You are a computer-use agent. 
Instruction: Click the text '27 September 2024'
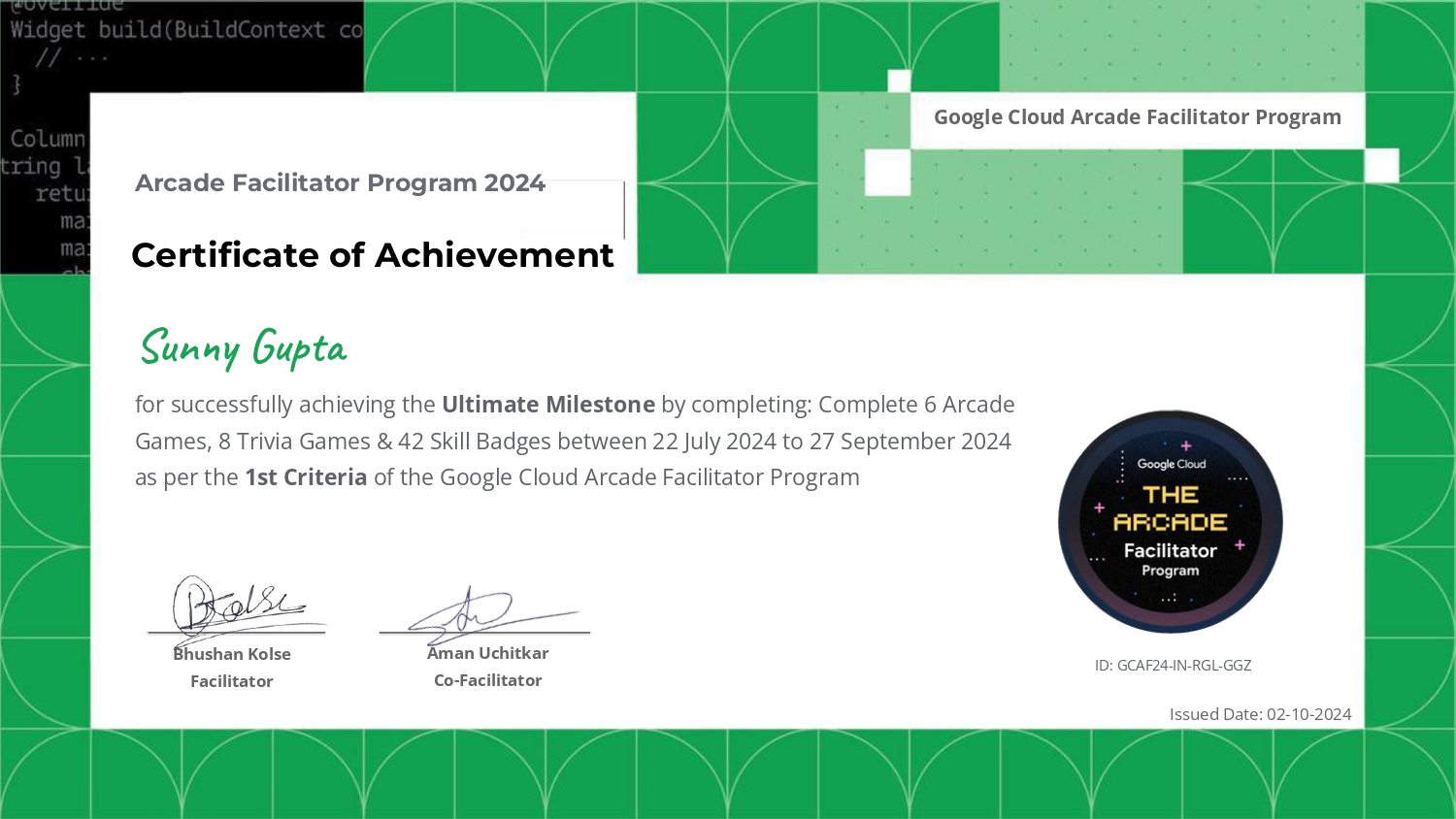(910, 442)
